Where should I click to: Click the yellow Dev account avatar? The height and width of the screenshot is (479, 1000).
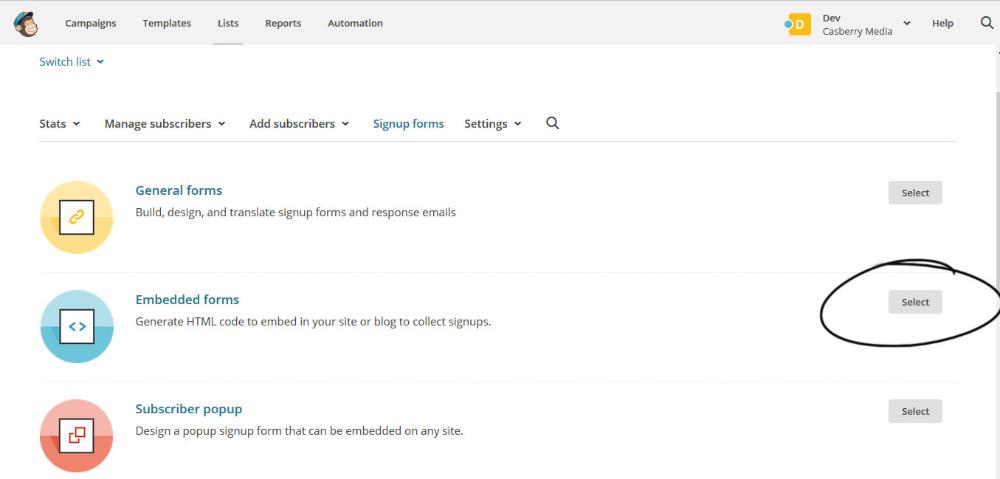(798, 24)
